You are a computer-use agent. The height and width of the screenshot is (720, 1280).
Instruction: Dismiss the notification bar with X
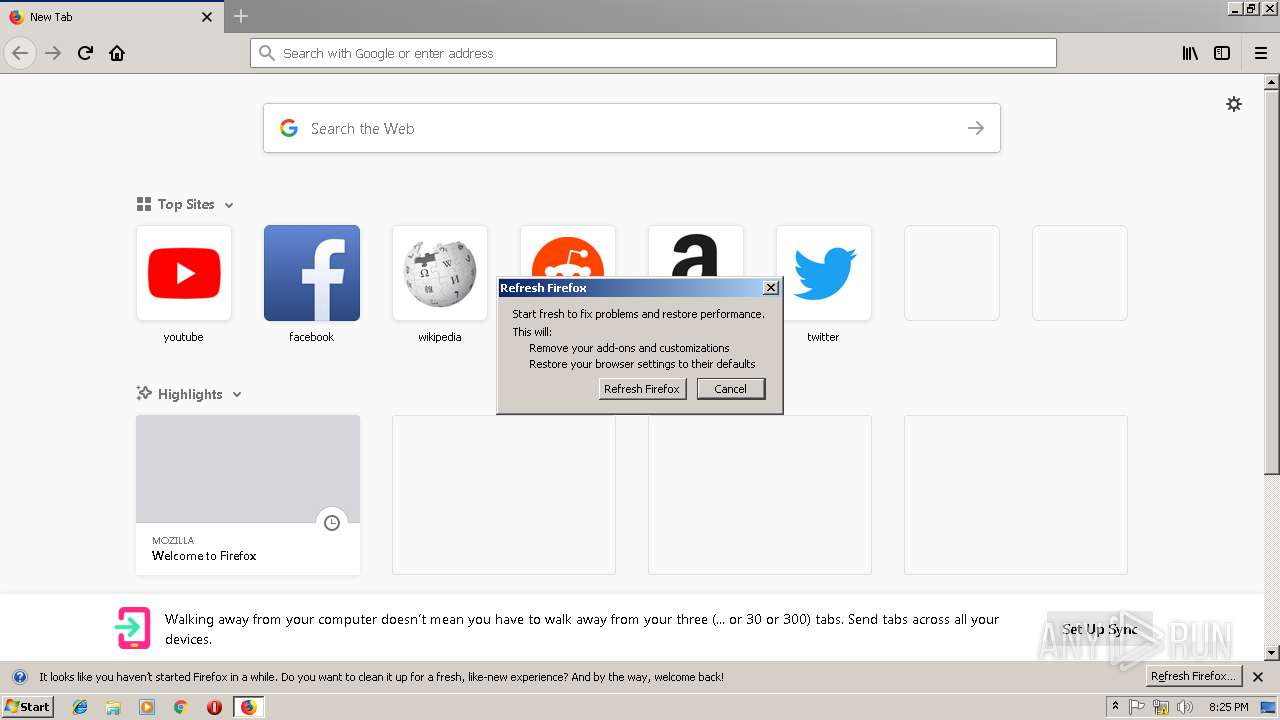[1258, 677]
